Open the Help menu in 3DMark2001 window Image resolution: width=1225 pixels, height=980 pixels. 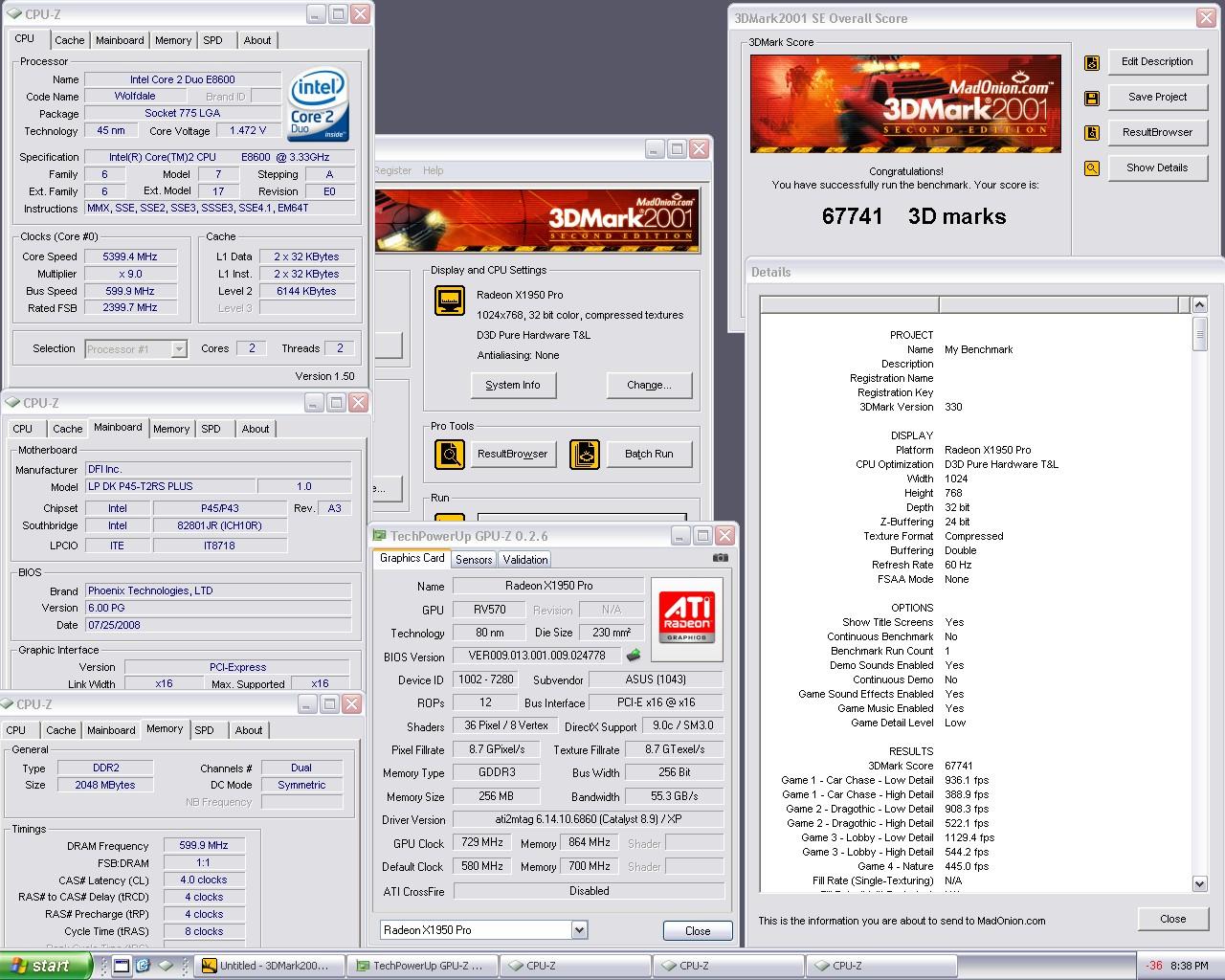click(434, 170)
